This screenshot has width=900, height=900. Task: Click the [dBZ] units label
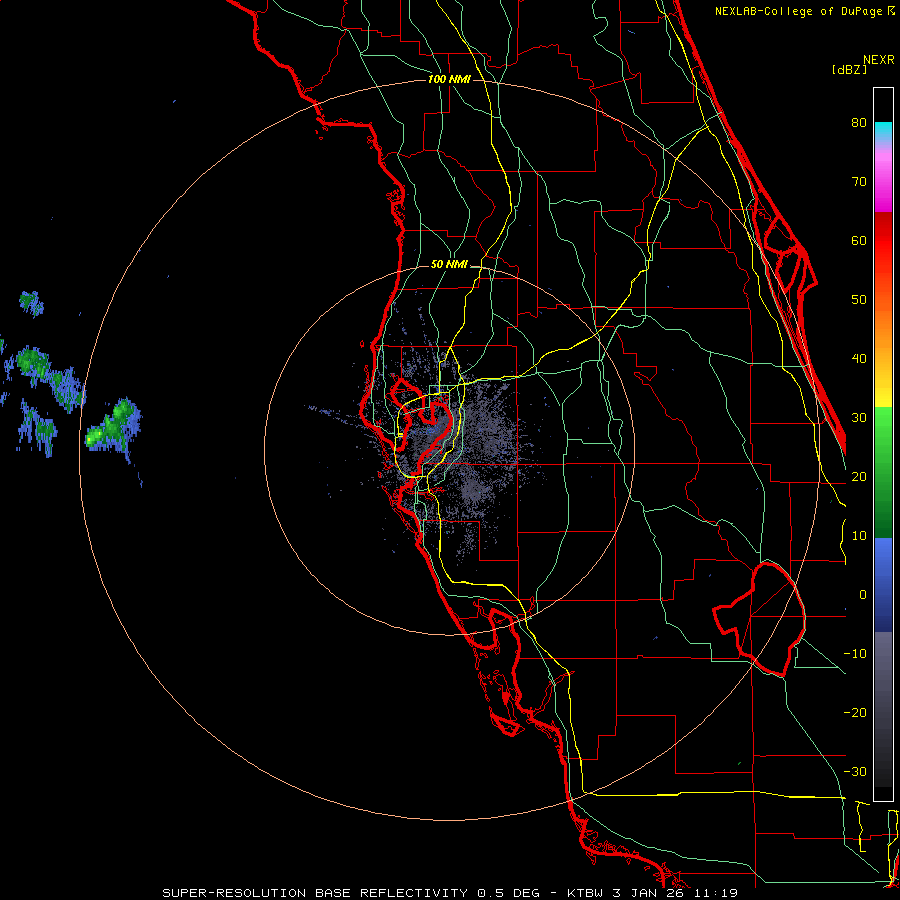849,70
